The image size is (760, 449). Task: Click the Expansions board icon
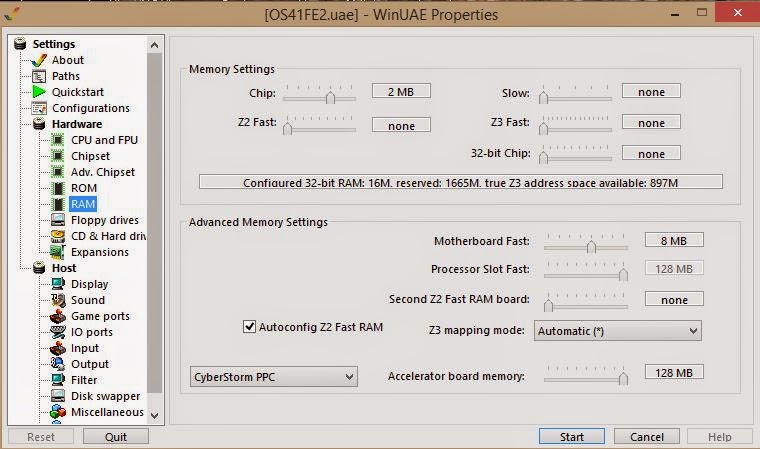coord(58,252)
